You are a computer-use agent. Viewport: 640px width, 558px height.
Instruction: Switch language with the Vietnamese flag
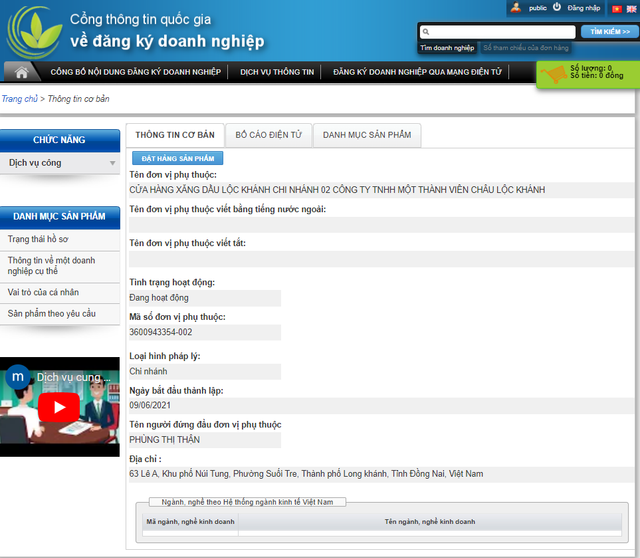coord(616,7)
